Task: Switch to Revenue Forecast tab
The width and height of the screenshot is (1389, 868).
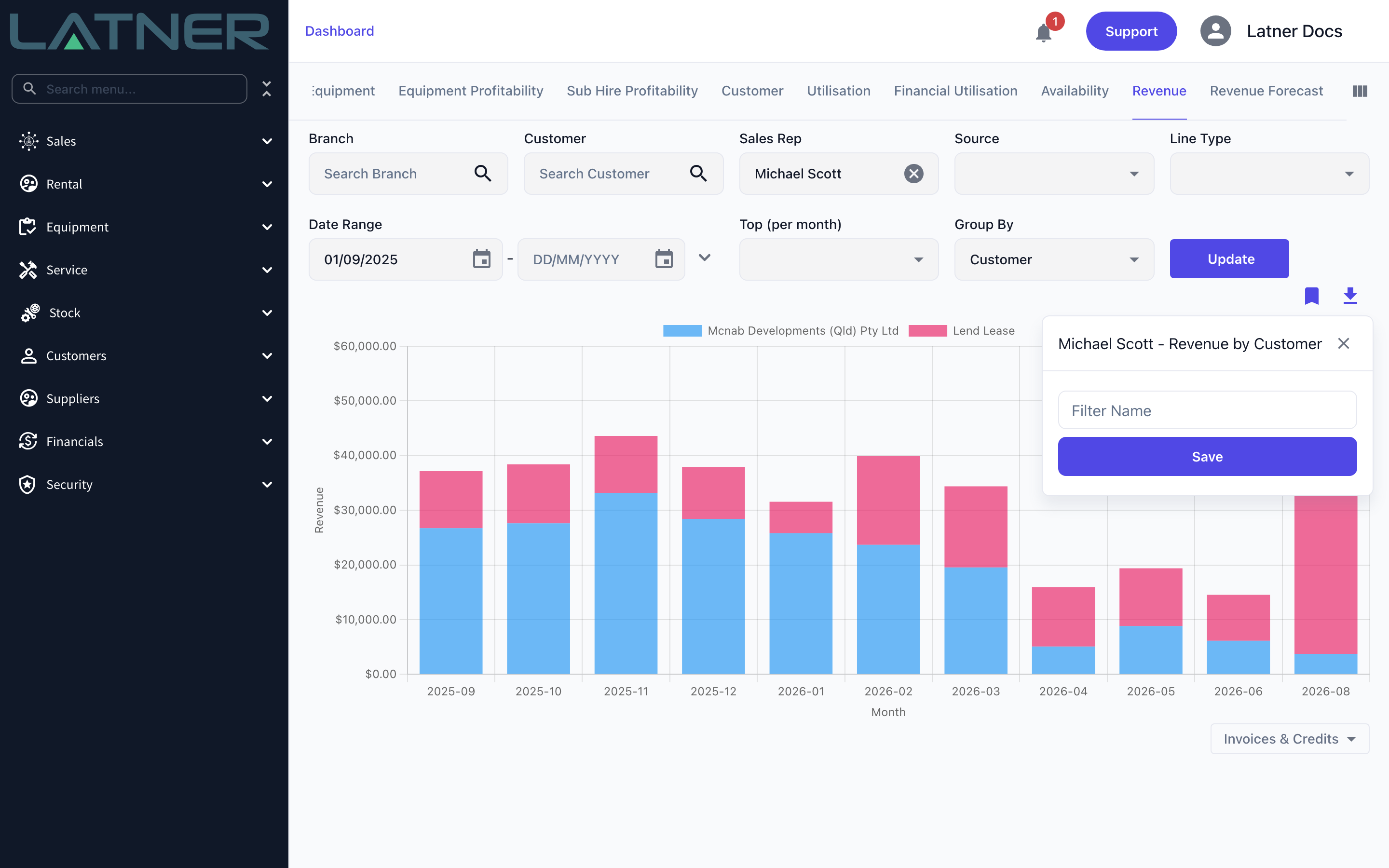Action: tap(1266, 91)
